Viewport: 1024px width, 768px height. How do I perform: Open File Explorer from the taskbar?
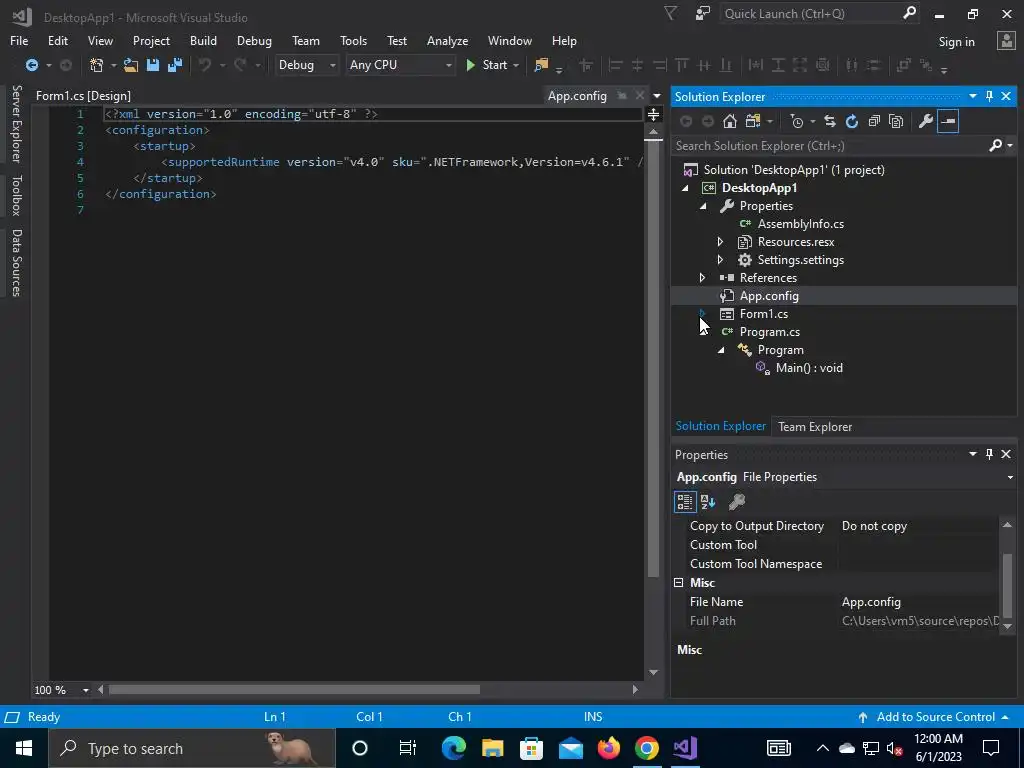(x=492, y=748)
